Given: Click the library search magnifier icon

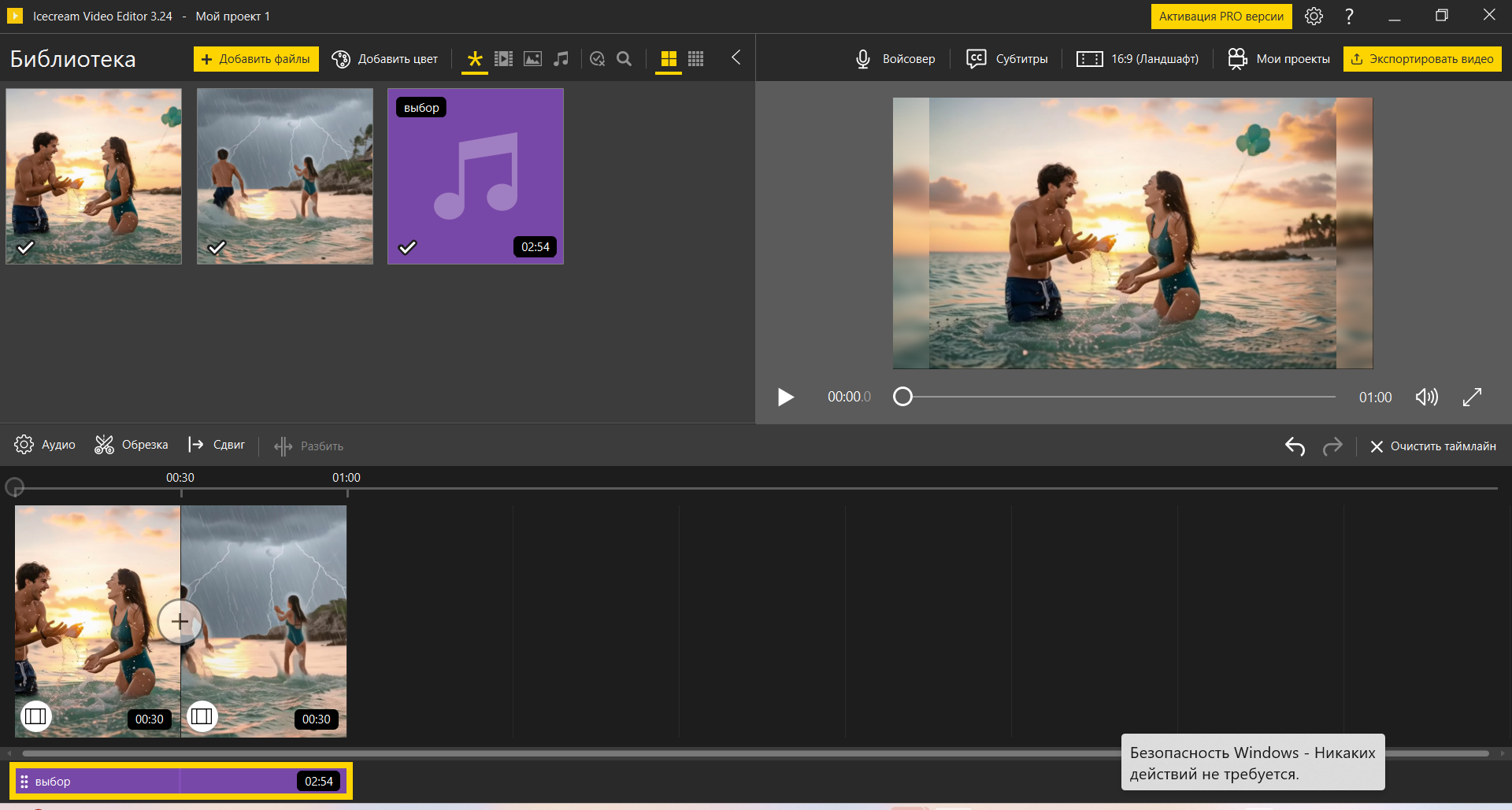Looking at the screenshot, I should (x=624, y=59).
